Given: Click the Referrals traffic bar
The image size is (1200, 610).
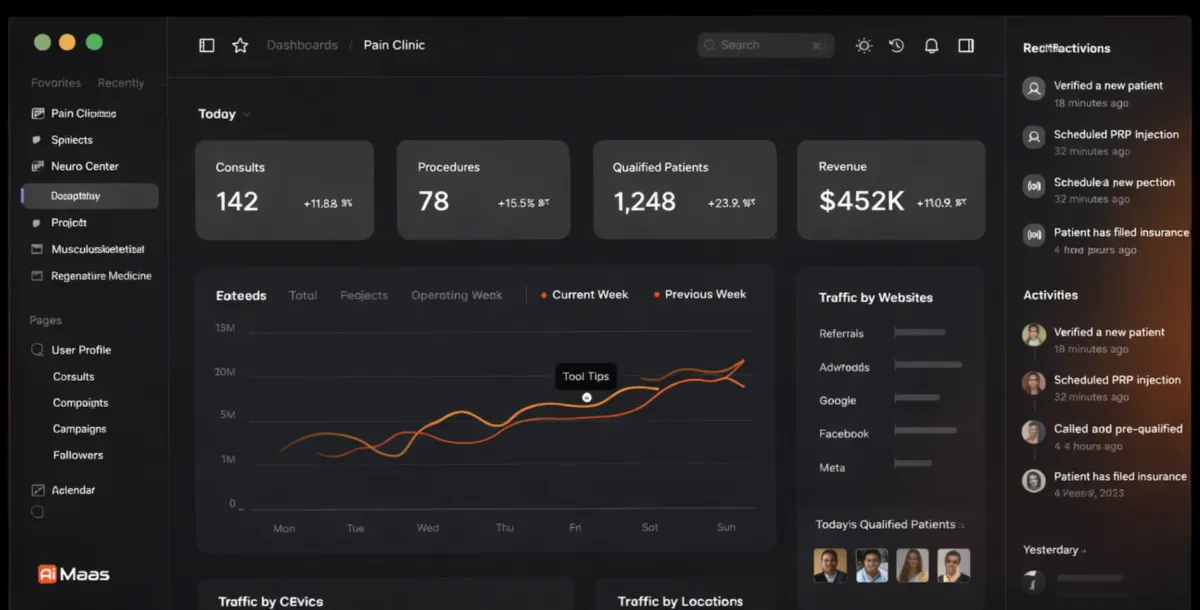Looking at the screenshot, I should pyautogui.click(x=920, y=331).
